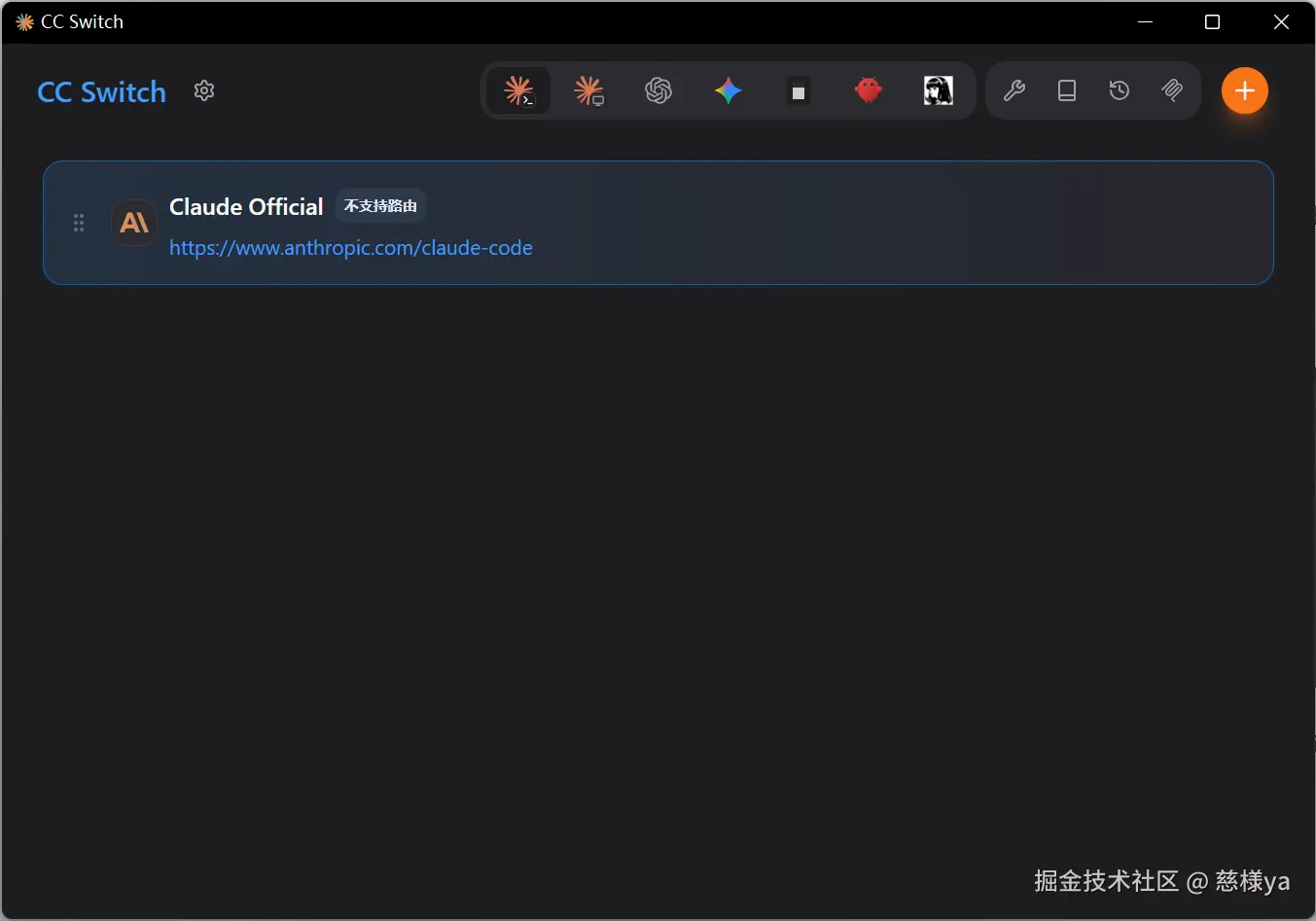
Task: Add a new provider with orange plus button
Action: coord(1245,90)
